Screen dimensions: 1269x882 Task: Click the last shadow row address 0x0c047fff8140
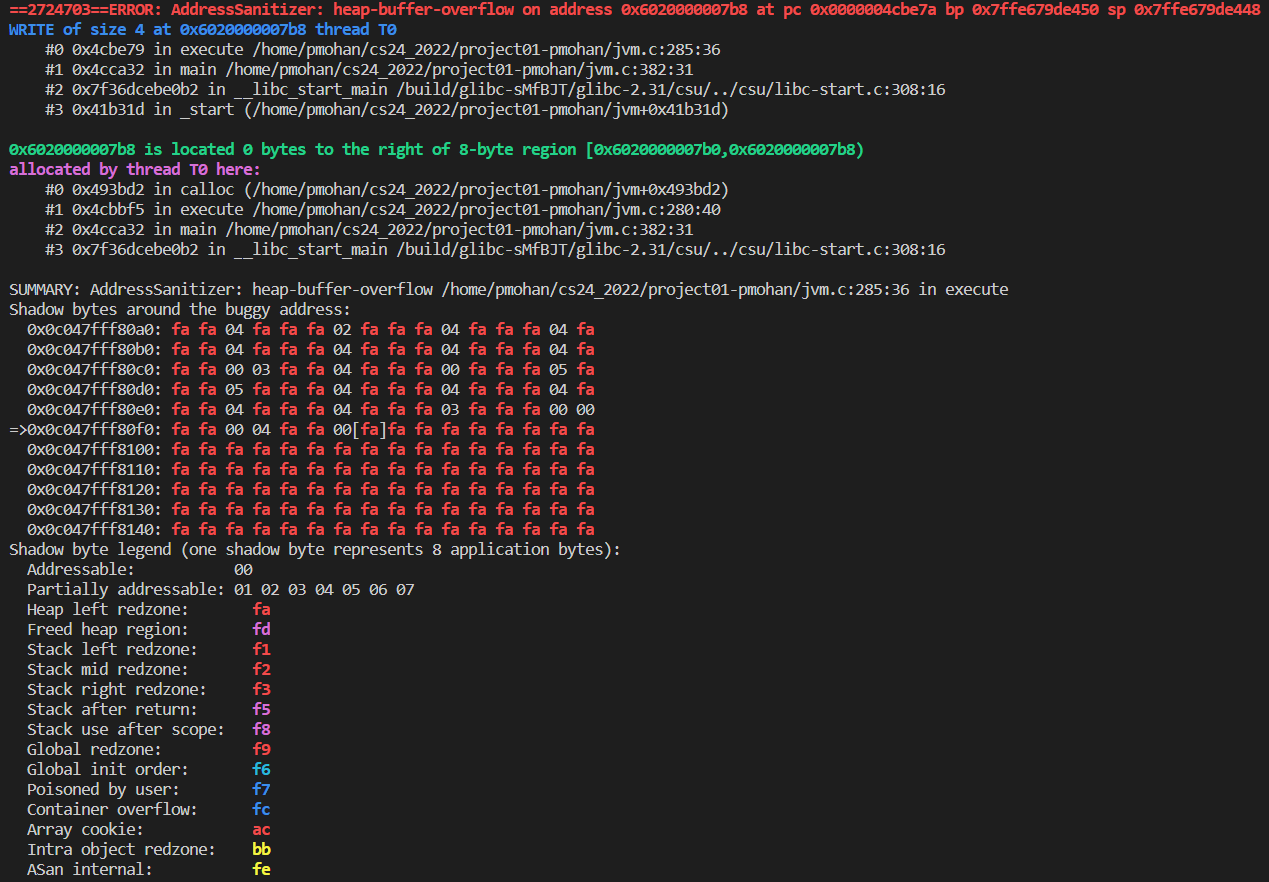point(94,530)
